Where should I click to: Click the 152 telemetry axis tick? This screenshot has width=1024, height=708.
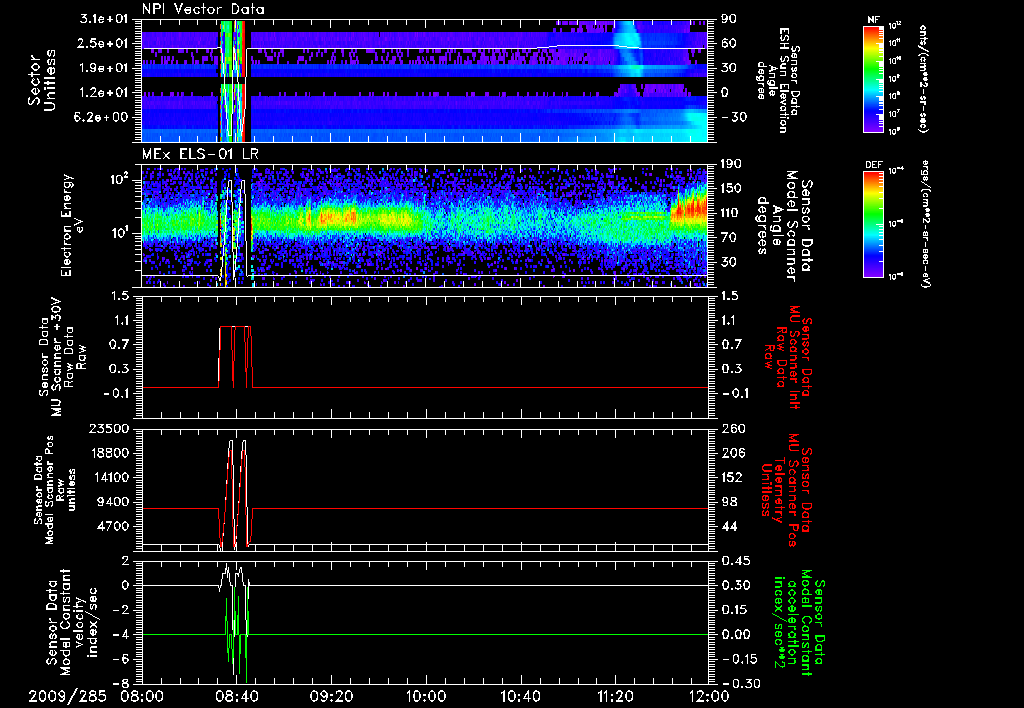click(732, 477)
